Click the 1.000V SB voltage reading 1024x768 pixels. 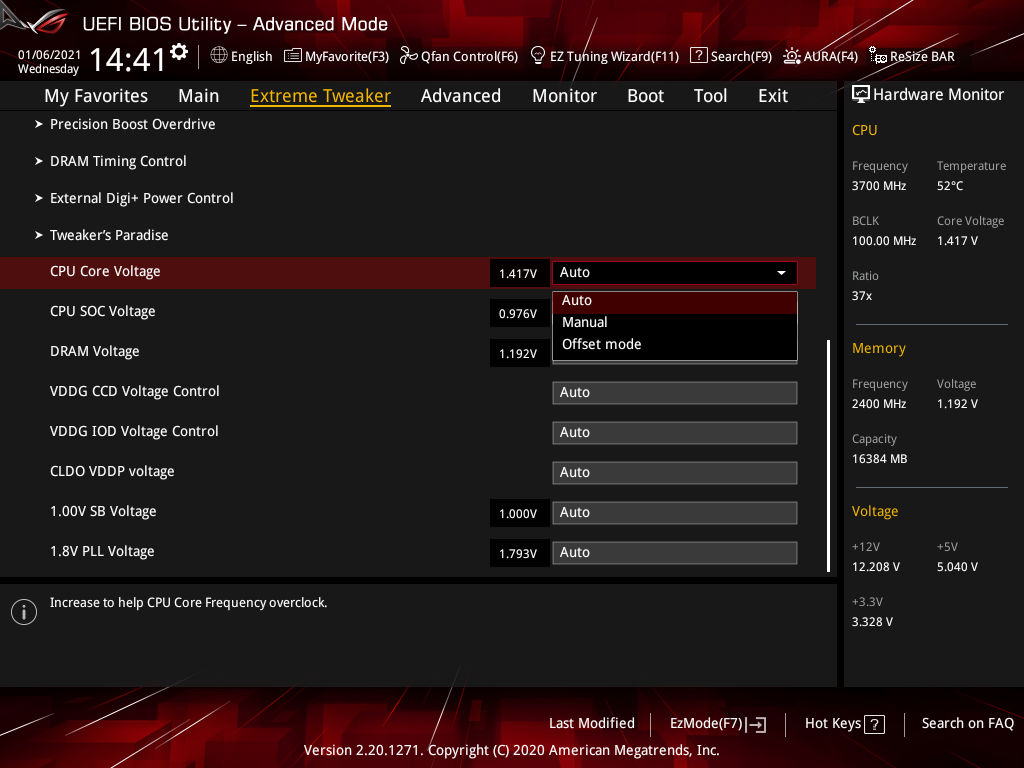(x=519, y=513)
